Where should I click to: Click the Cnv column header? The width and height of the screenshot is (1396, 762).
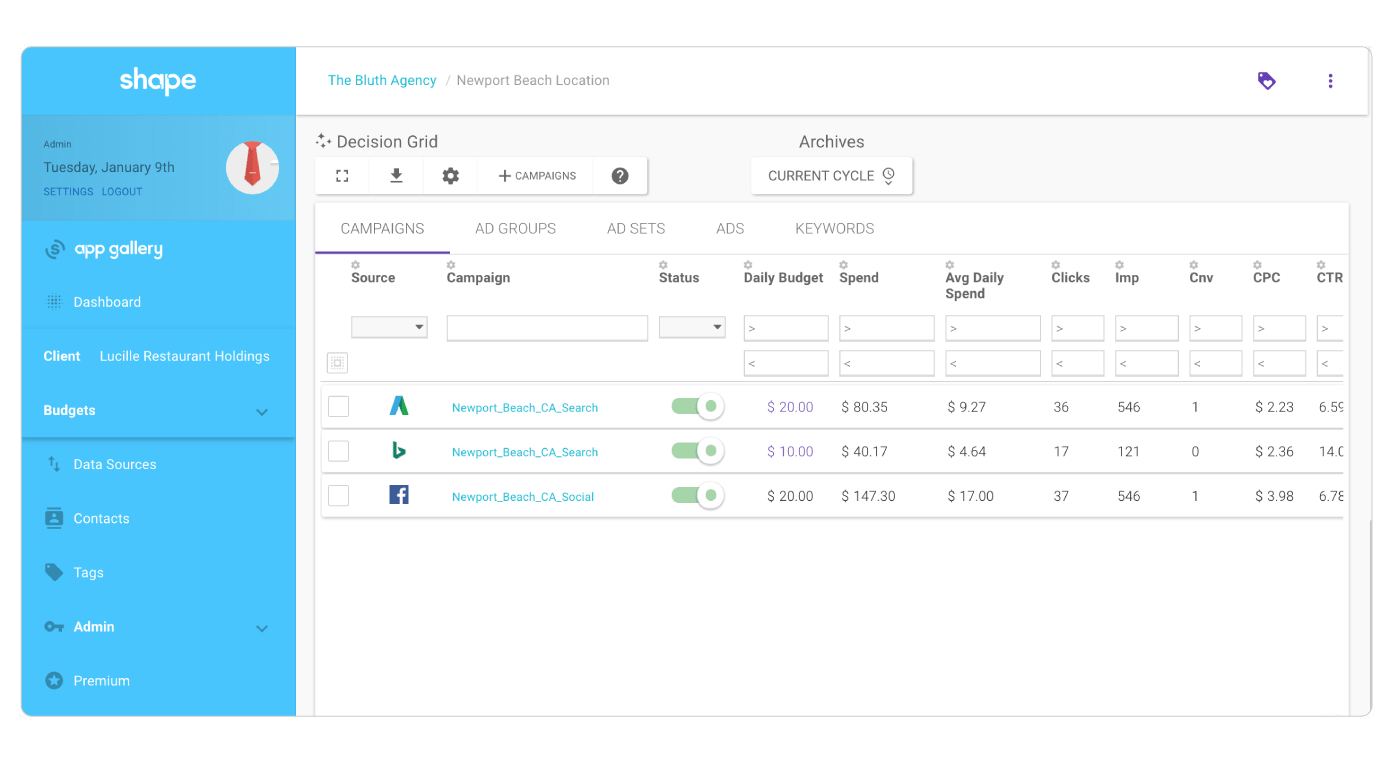pos(1201,278)
